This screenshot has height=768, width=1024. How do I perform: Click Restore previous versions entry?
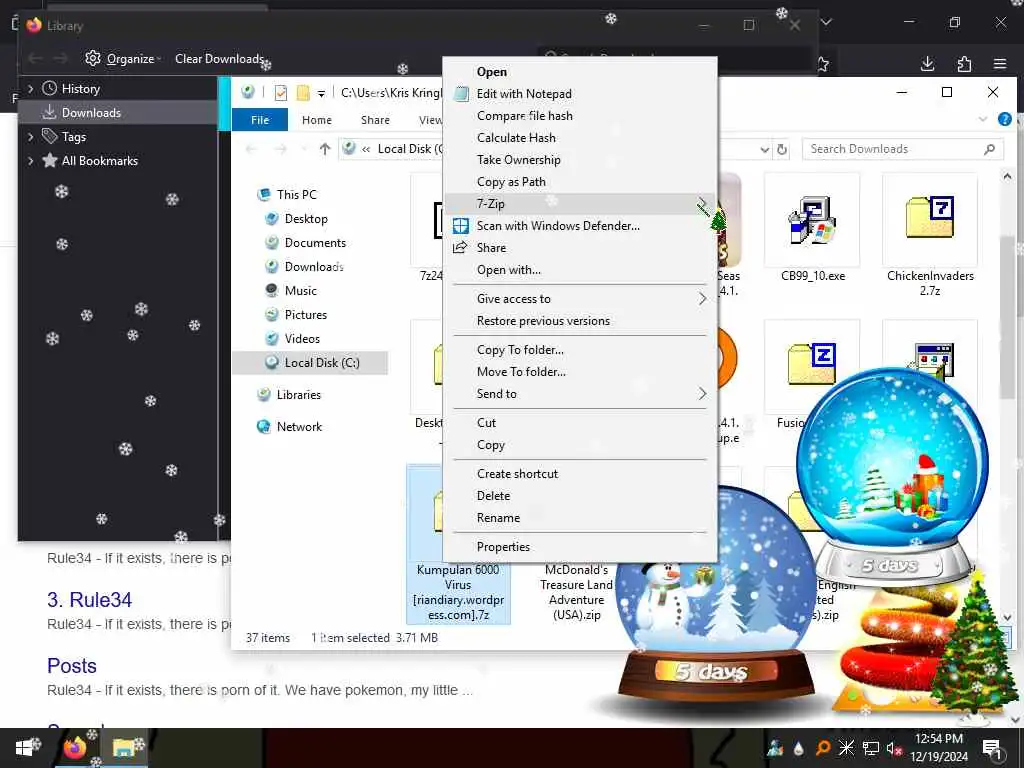pos(543,321)
